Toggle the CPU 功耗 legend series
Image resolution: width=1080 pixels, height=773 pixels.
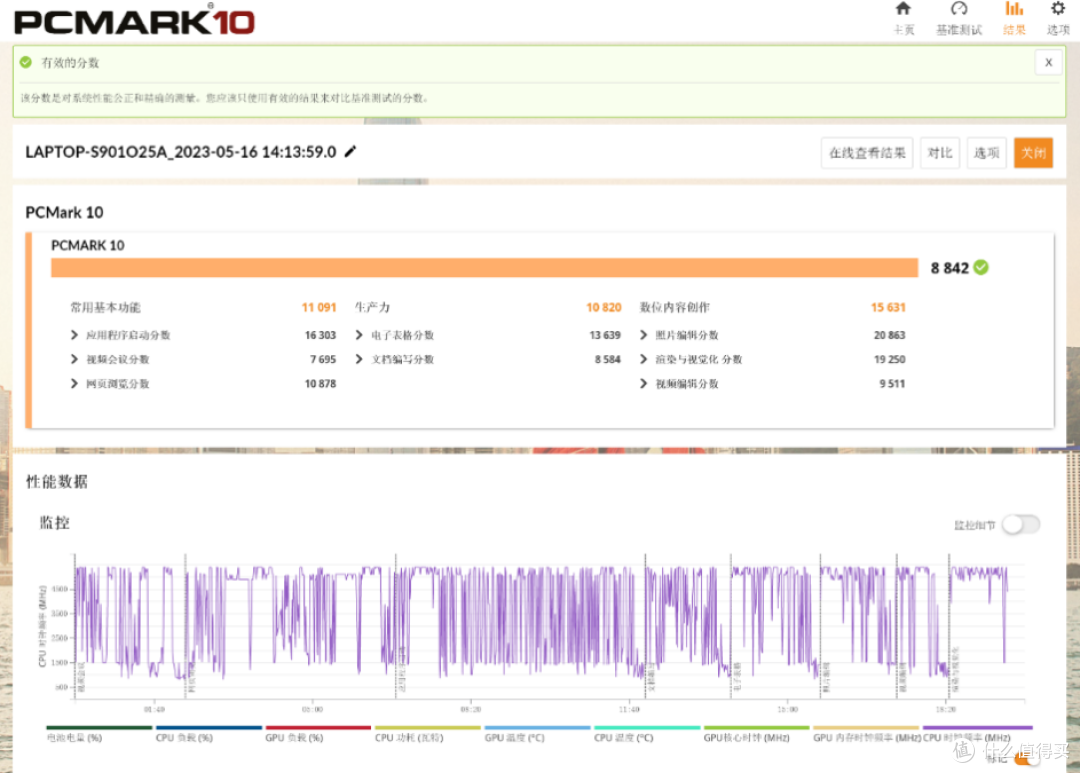[x=428, y=734]
